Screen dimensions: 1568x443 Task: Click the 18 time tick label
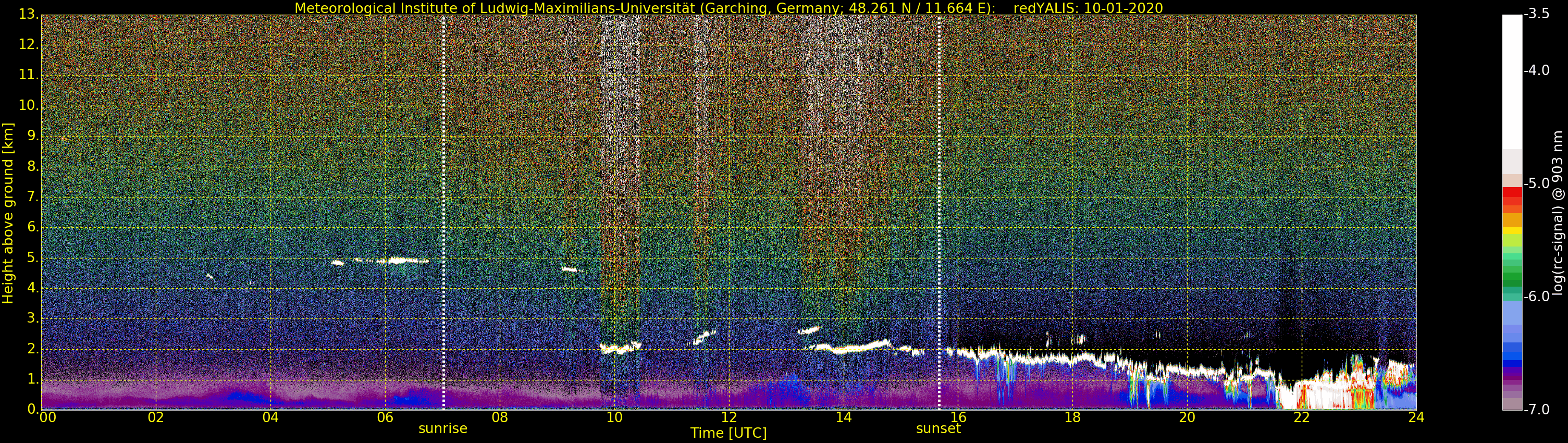pyautogui.click(x=1072, y=417)
